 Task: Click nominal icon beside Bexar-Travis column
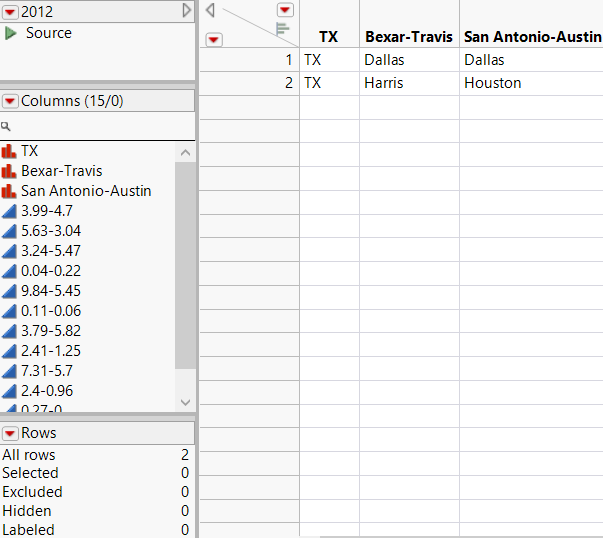[9, 171]
